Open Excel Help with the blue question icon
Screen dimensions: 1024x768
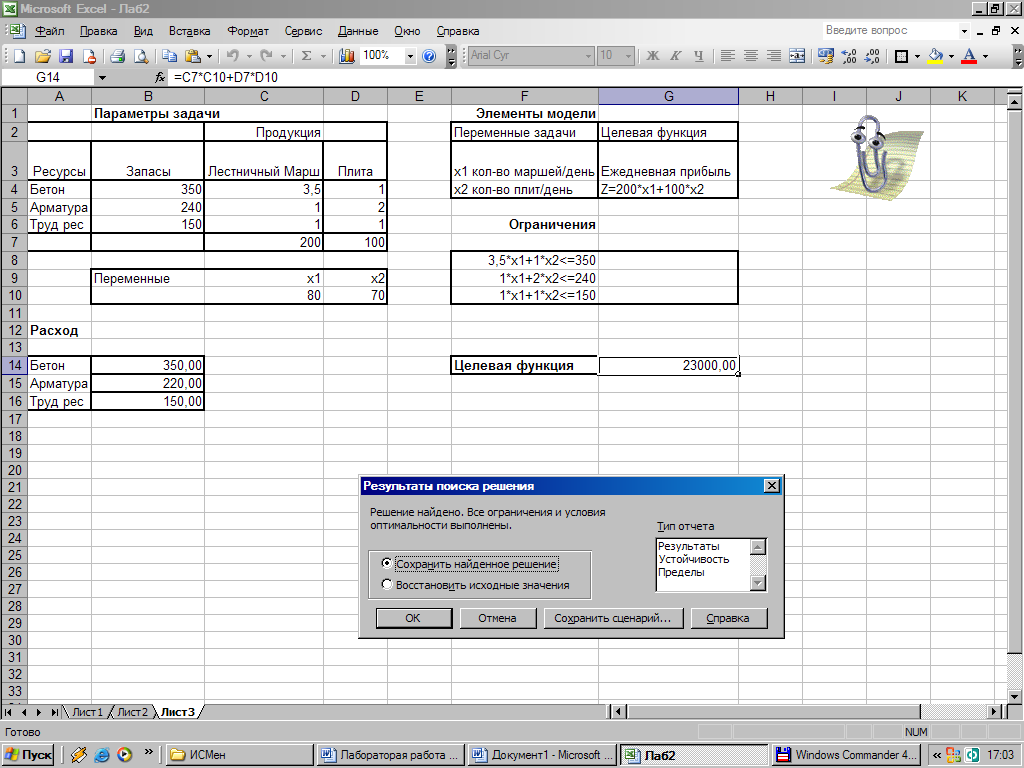pos(429,56)
